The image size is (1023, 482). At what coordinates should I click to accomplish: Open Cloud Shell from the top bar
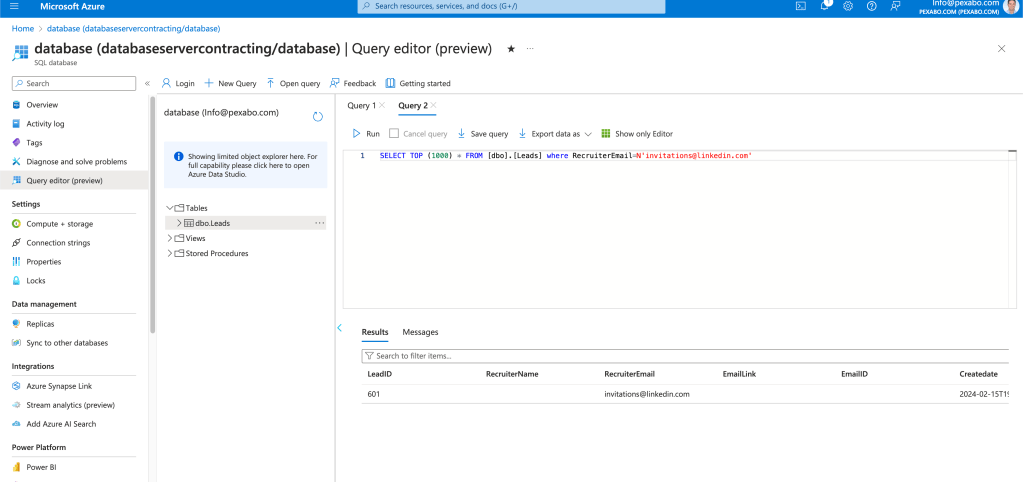pyautogui.click(x=801, y=6)
